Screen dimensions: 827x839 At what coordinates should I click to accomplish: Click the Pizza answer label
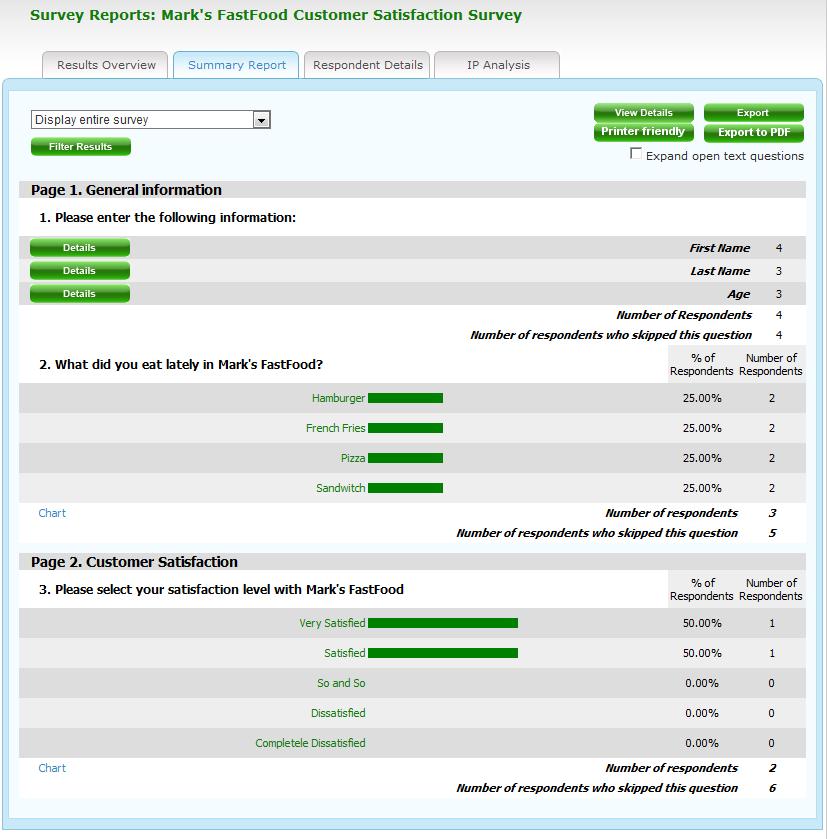(x=353, y=458)
